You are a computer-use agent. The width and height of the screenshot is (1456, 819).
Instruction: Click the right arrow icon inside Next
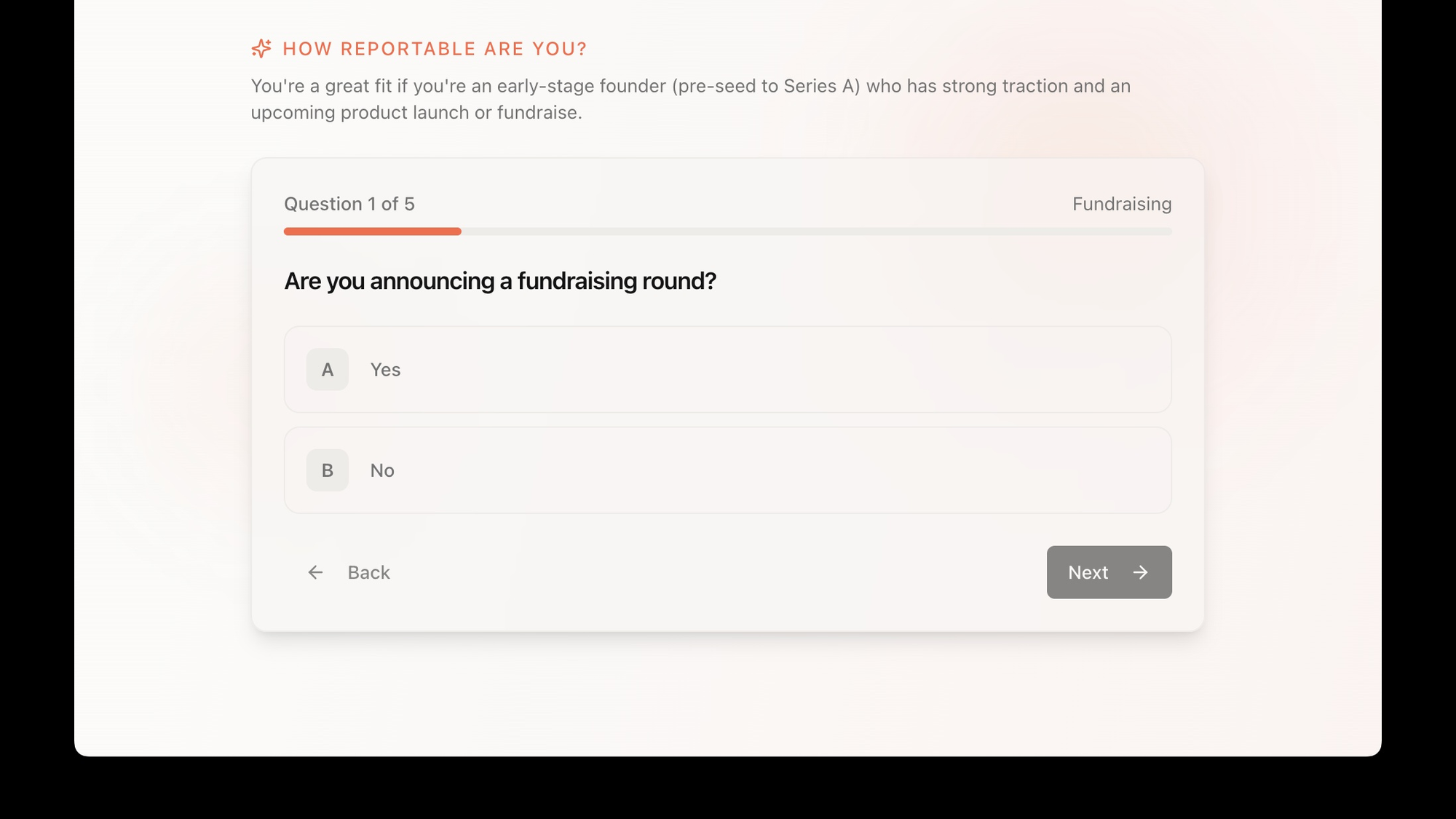coord(1140,572)
